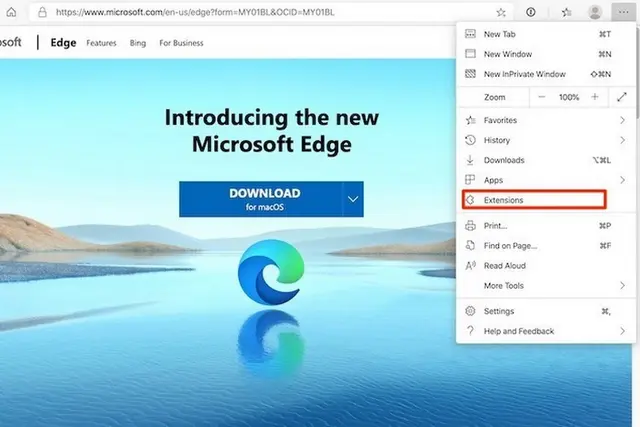This screenshot has width=640, height=427.
Task: Open a New InPrivate Window
Action: [x=546, y=74]
